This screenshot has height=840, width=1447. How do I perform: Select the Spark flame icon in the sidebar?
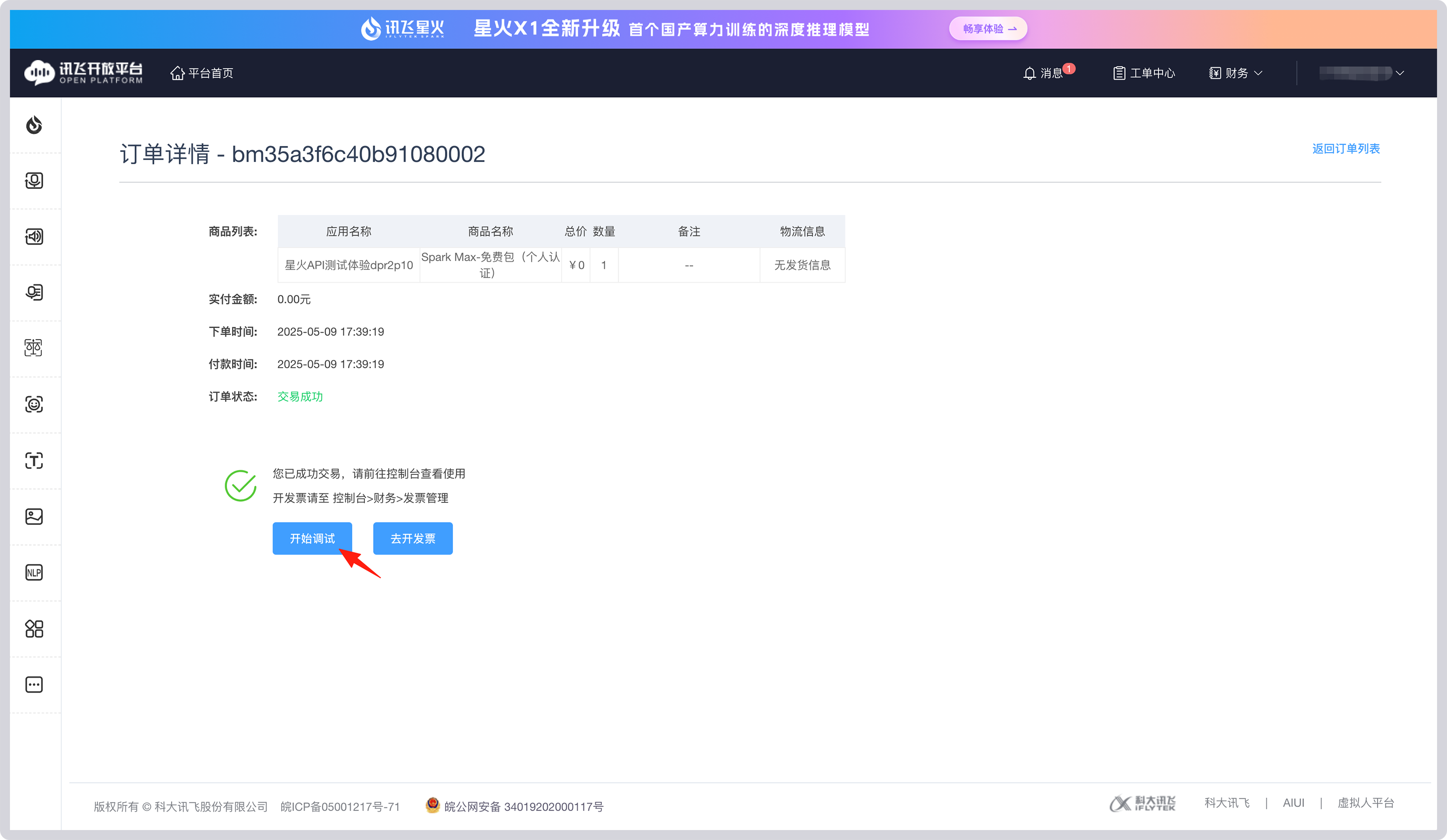coord(34,125)
